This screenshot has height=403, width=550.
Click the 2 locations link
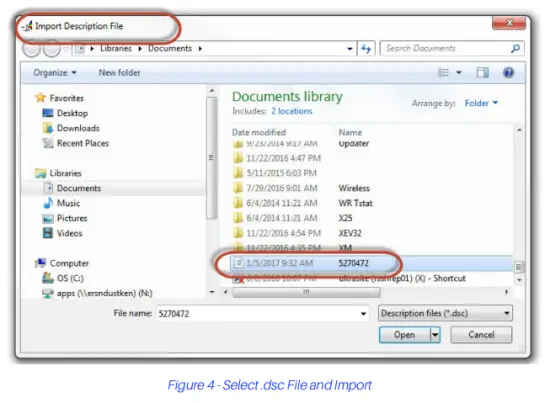coord(291,111)
